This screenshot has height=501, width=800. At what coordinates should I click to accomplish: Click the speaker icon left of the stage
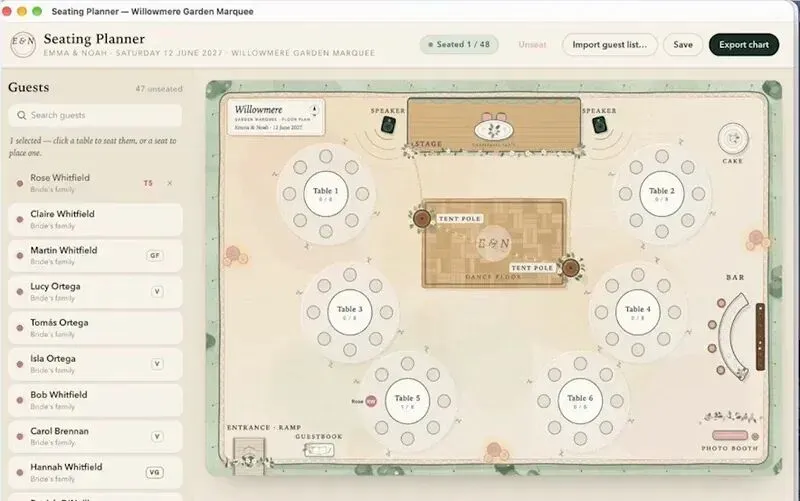click(x=388, y=125)
